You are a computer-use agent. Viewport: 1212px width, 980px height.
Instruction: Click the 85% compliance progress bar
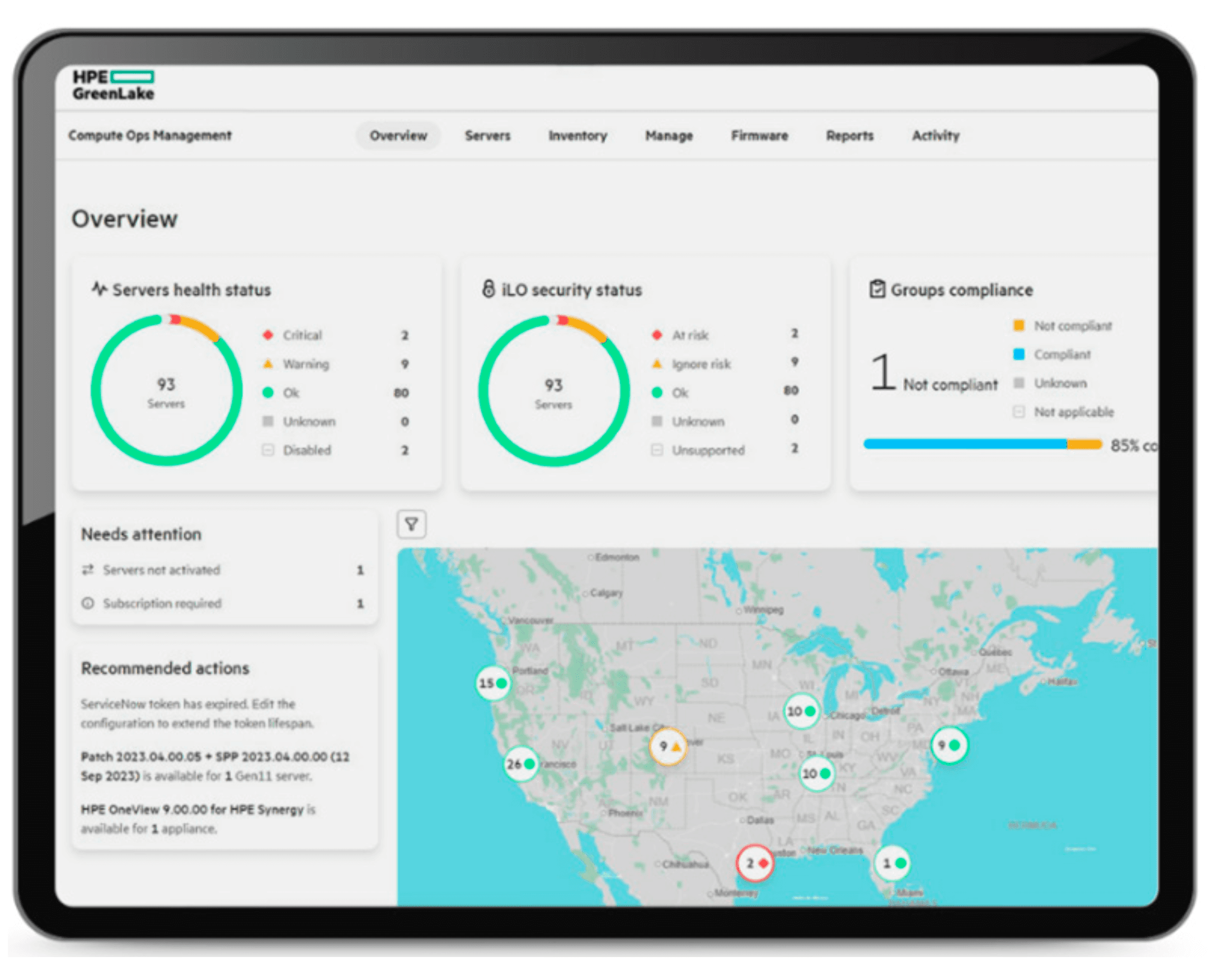pyautogui.click(x=983, y=444)
